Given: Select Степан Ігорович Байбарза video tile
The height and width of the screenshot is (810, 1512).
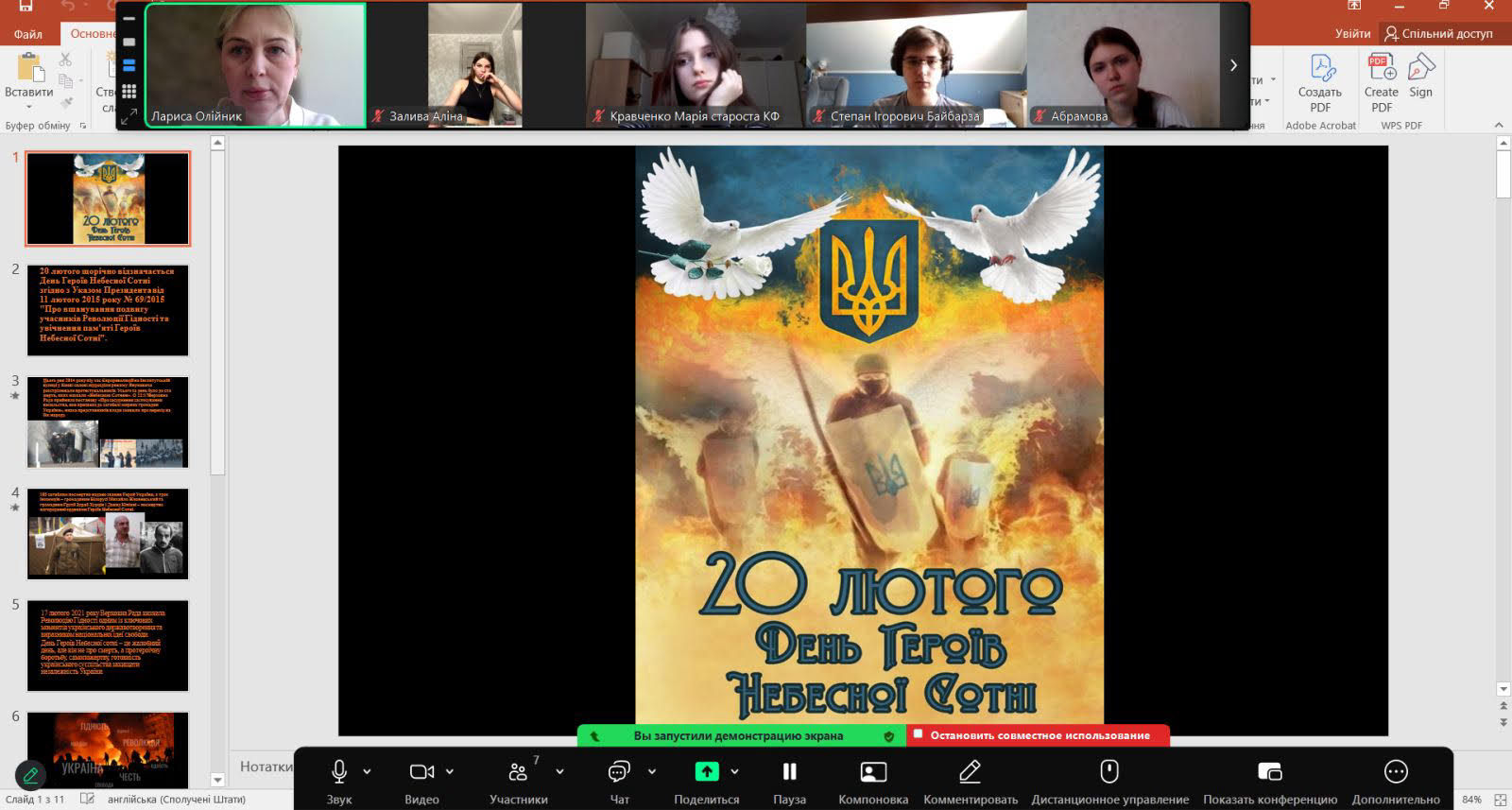Looking at the screenshot, I should pos(917,65).
